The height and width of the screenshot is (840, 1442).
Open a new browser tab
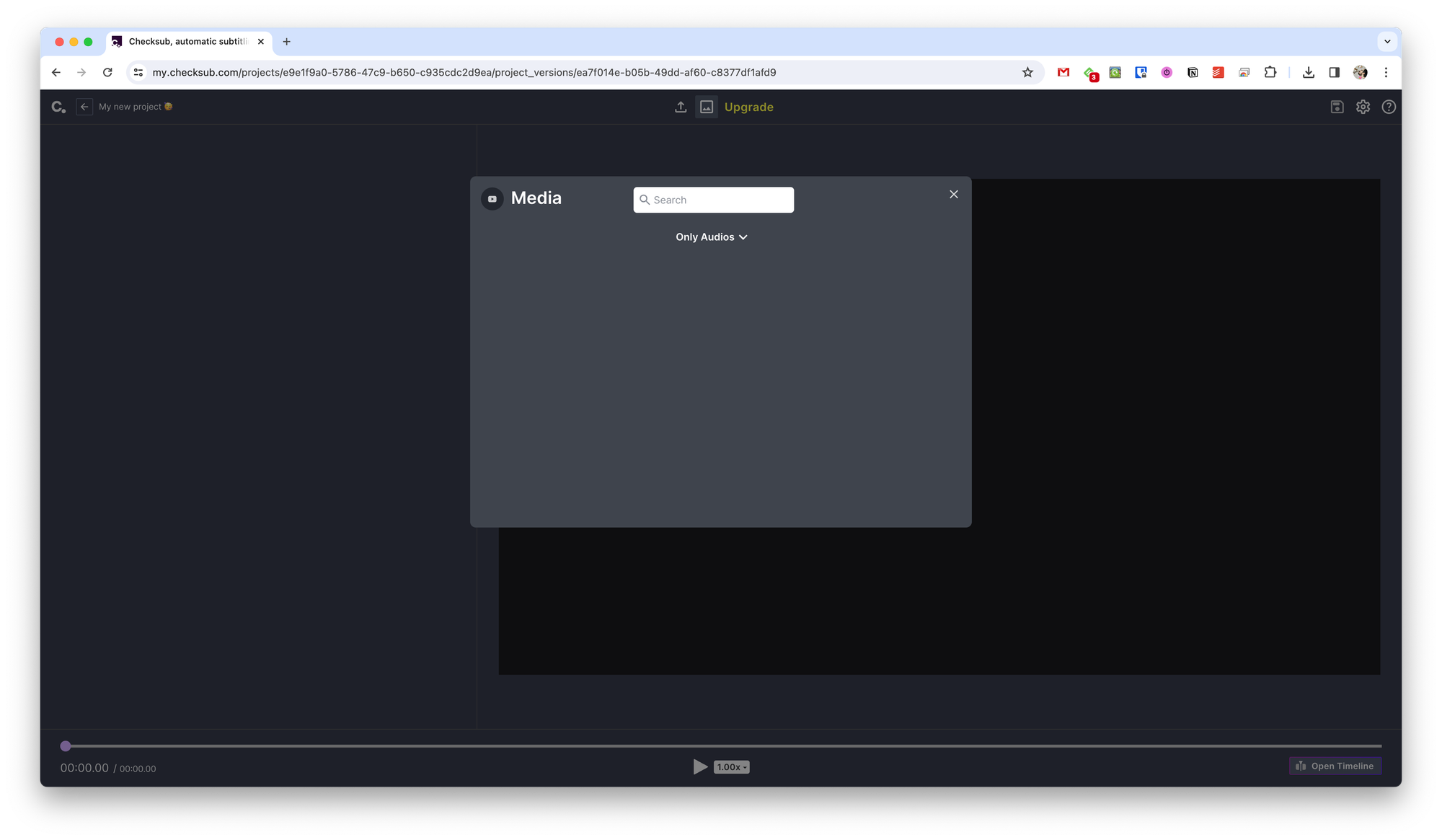click(x=286, y=42)
